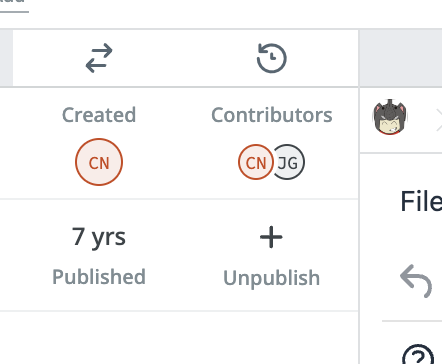Select the CN avatar under Created

pyautogui.click(x=99, y=162)
